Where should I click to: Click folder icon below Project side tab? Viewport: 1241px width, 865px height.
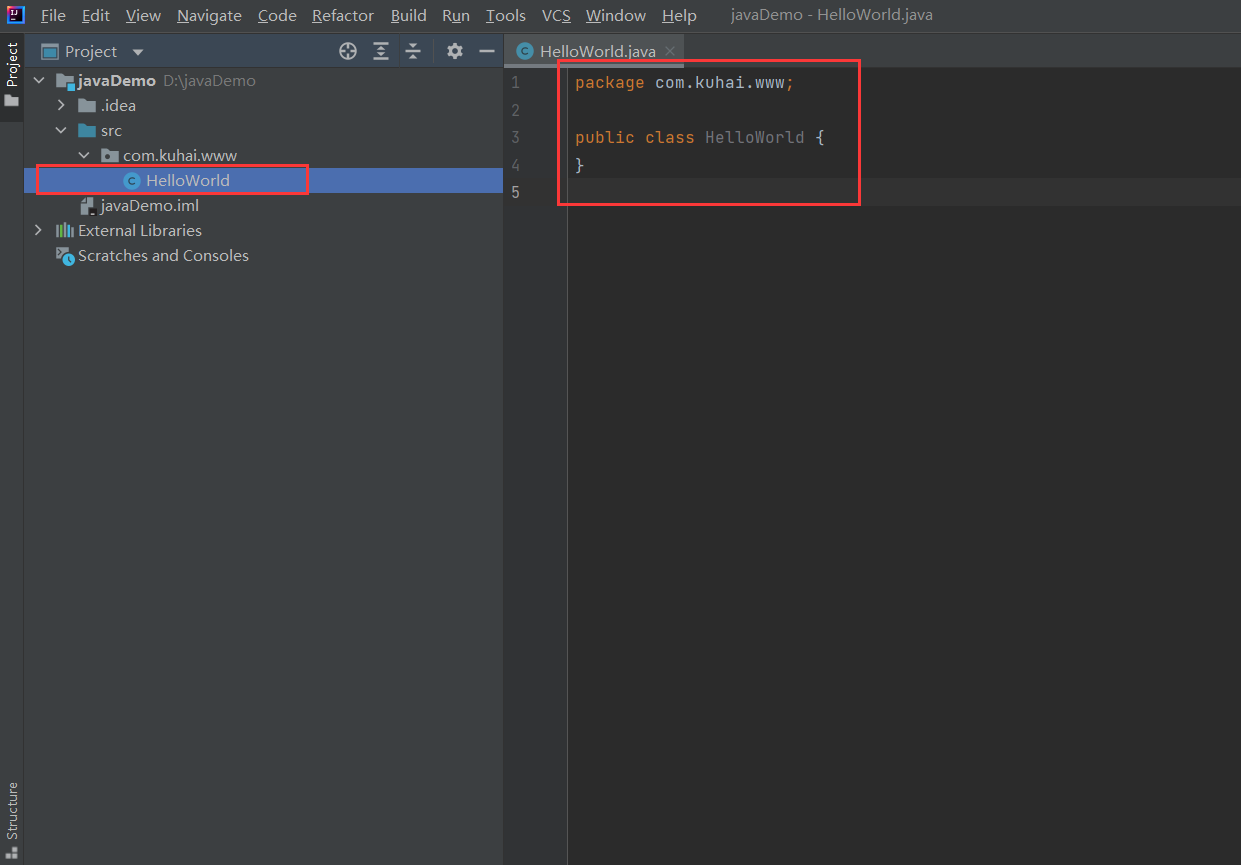click(x=12, y=100)
